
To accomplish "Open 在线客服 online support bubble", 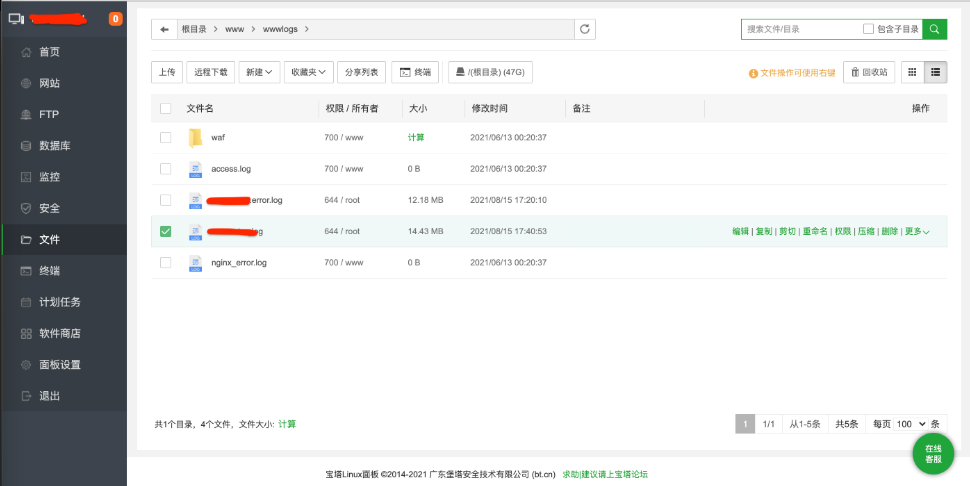I will (933, 454).
